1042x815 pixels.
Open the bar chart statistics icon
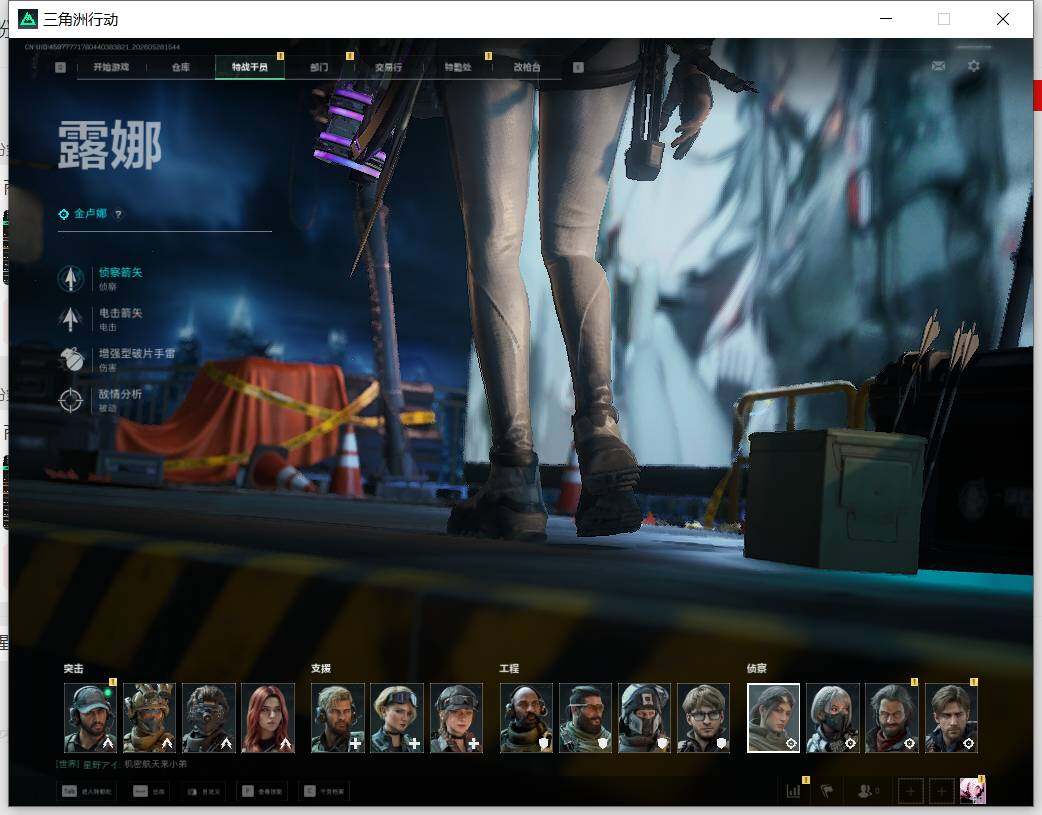(793, 791)
